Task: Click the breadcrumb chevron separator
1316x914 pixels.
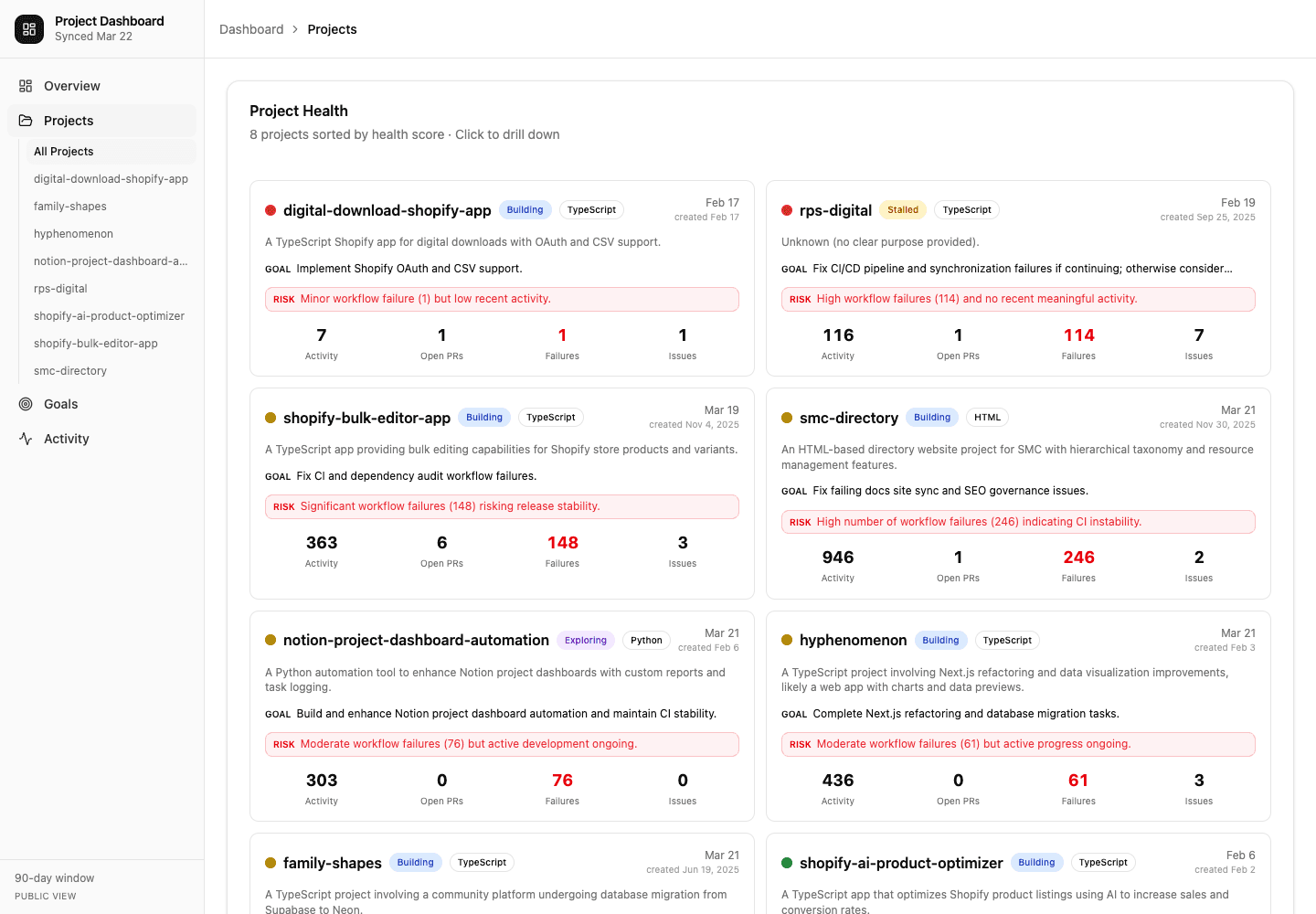Action: pos(295,29)
